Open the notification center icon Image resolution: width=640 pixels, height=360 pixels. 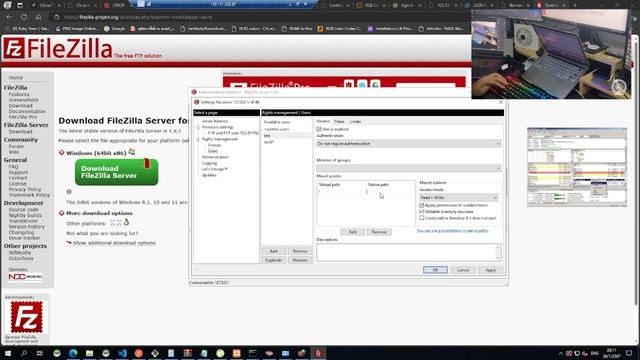point(629,353)
